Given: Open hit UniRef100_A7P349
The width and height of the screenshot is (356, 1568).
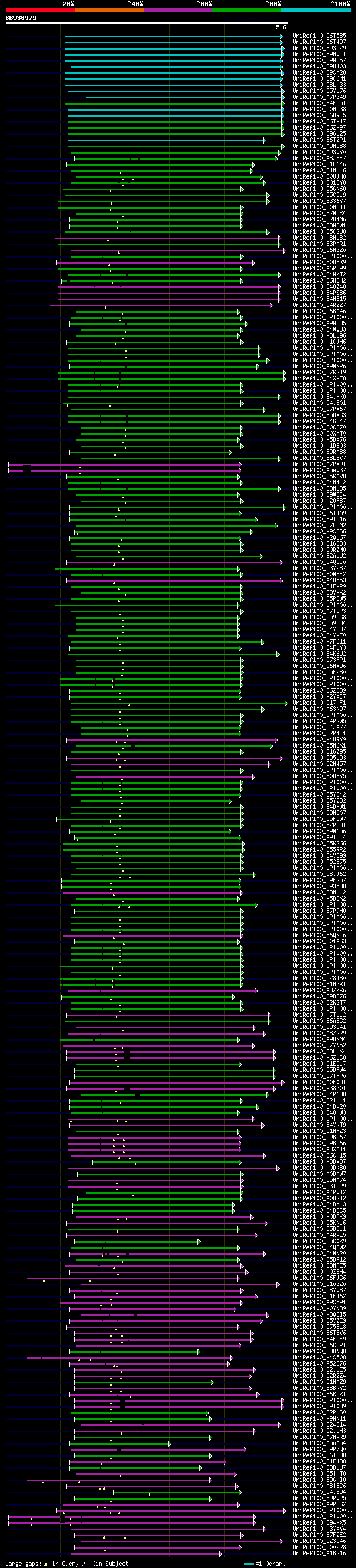Looking at the screenshot, I should (319, 97).
